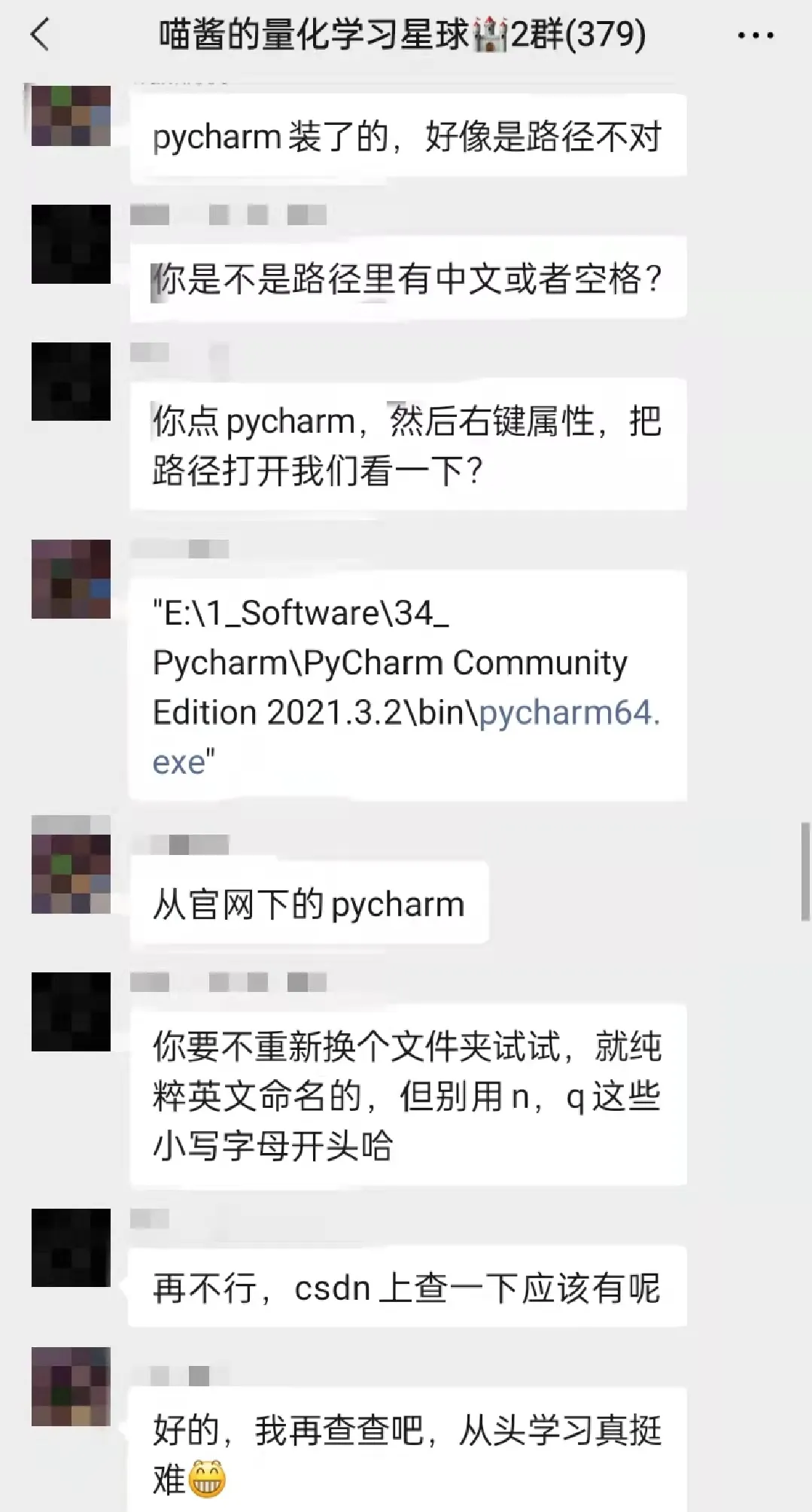Select the message "从官网下的 pycharm"
Screen dimensions: 812x1512
click(x=309, y=904)
